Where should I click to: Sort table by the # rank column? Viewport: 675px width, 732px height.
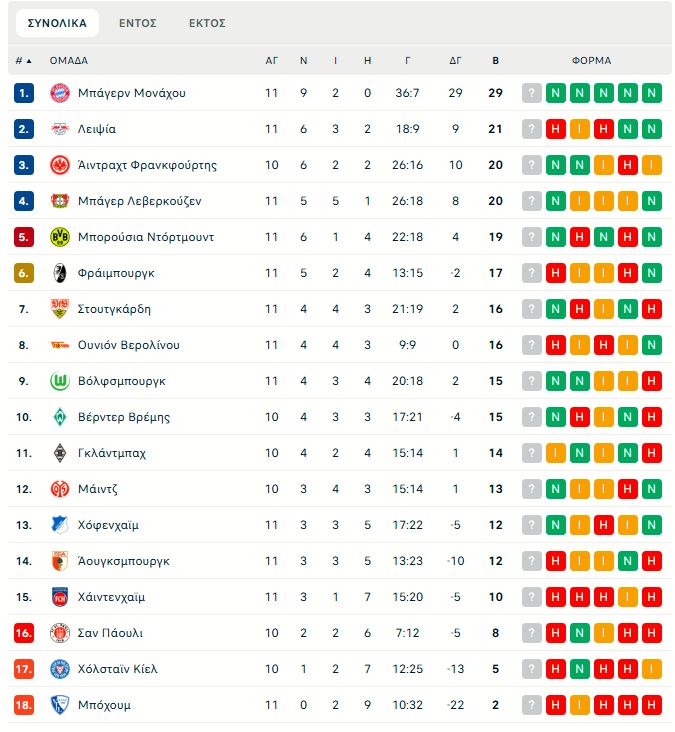pos(23,60)
